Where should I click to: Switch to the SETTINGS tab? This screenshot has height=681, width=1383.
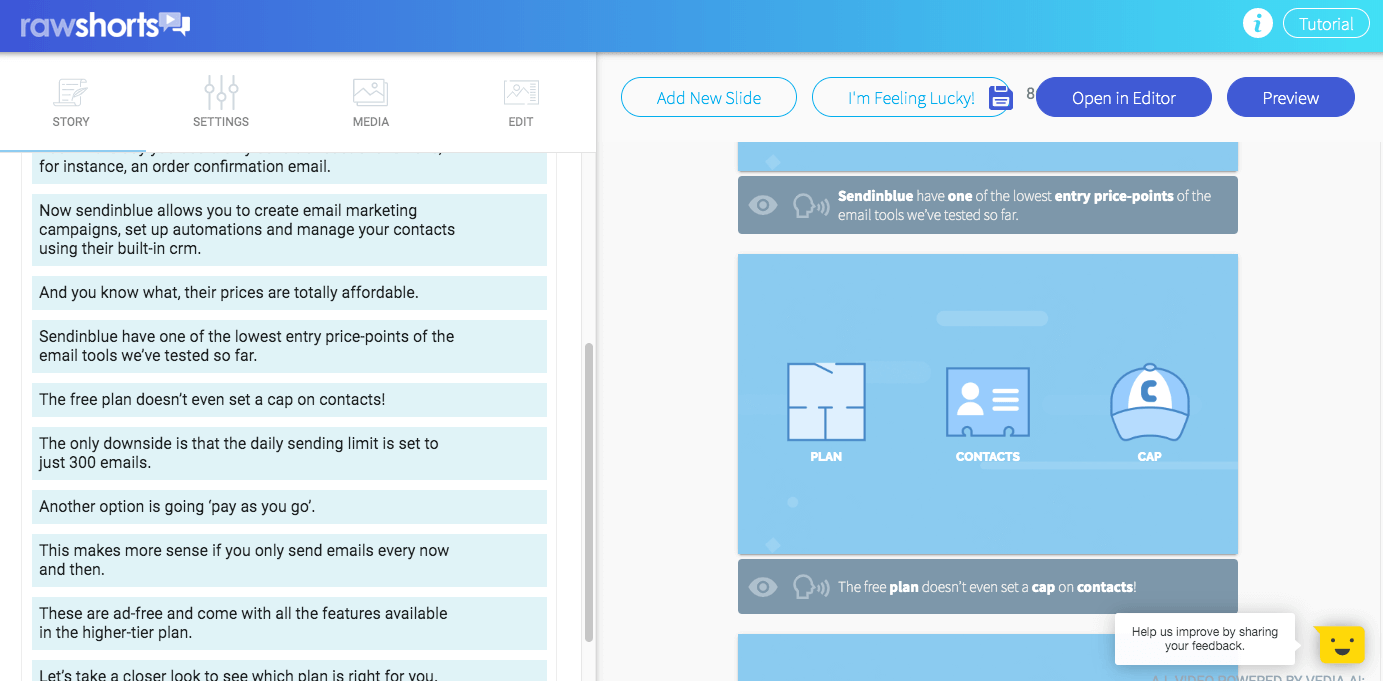[x=221, y=102]
